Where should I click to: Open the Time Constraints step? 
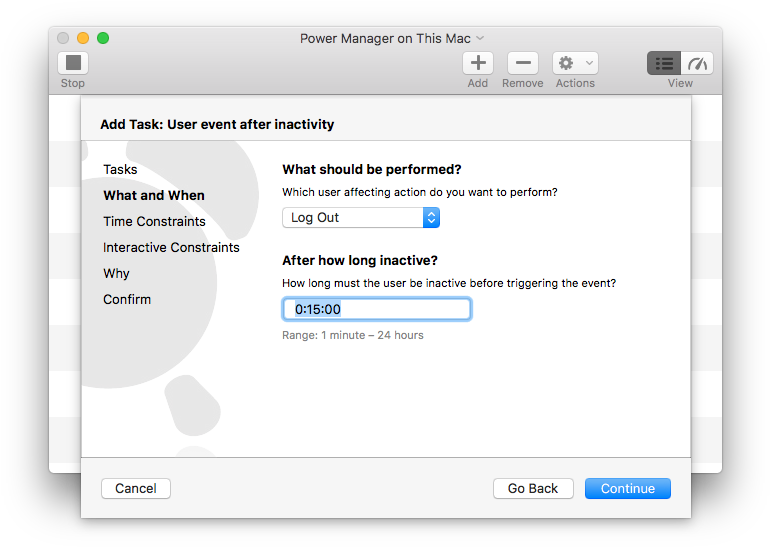[x=154, y=221]
